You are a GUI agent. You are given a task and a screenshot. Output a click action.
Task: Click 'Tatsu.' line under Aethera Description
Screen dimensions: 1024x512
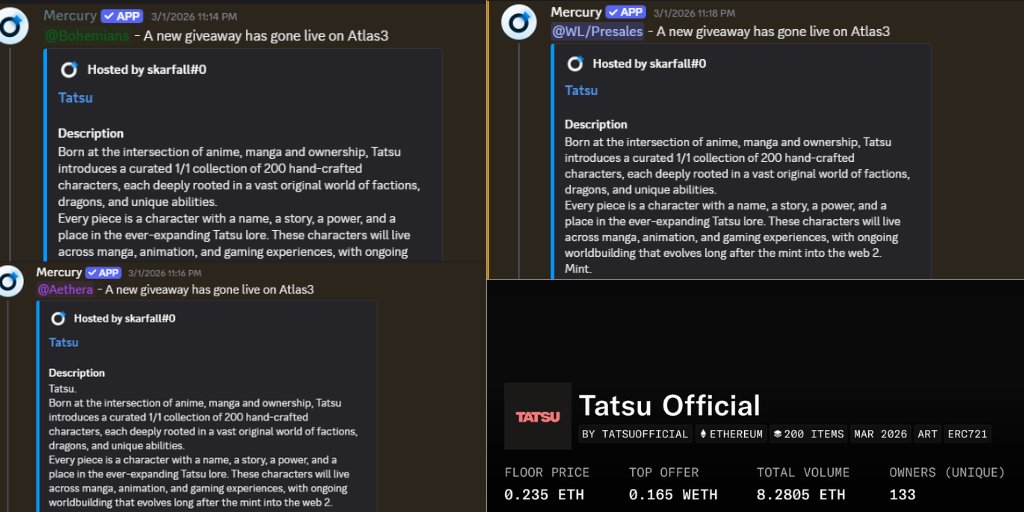[x=62, y=388]
